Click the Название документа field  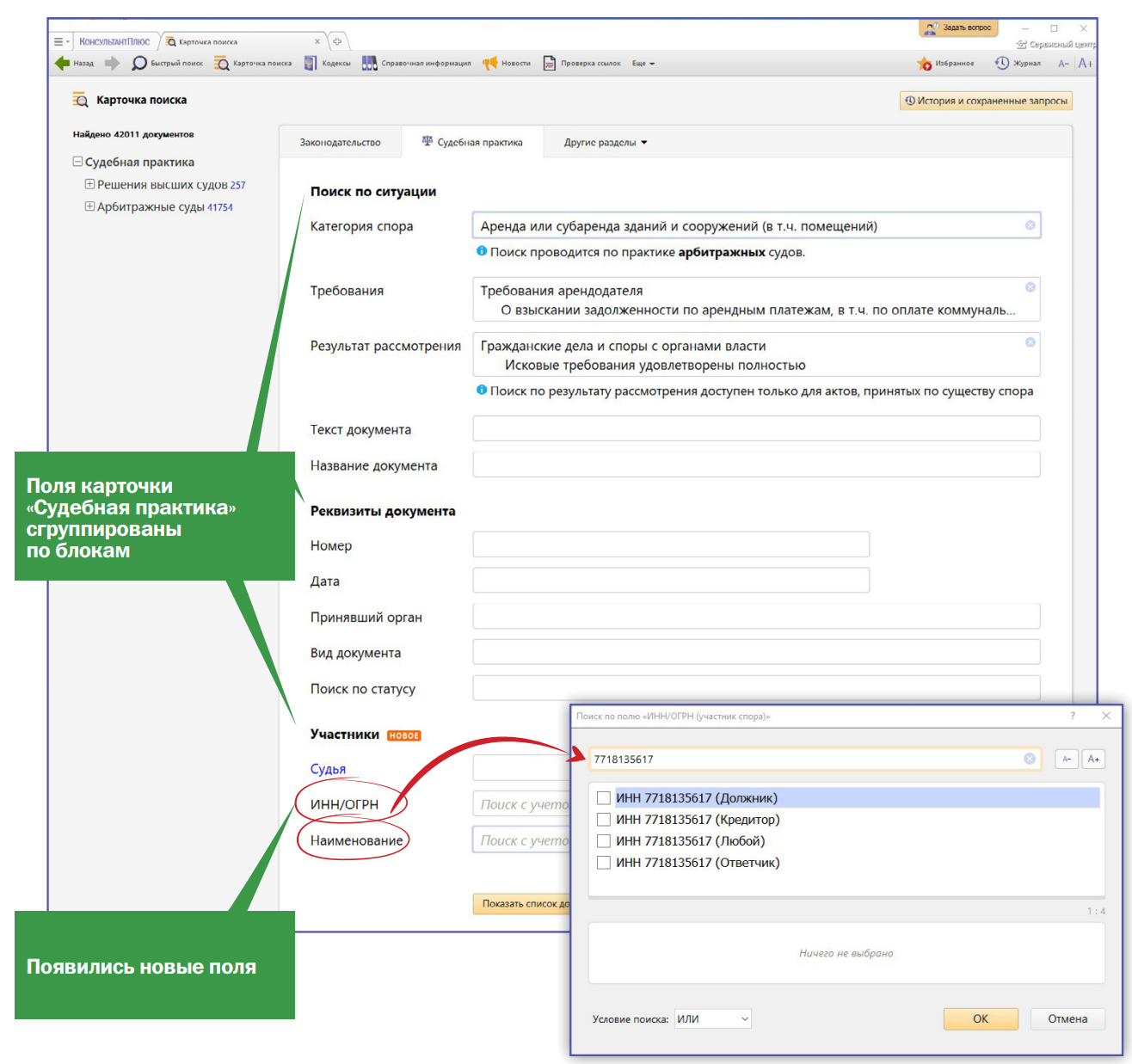(756, 464)
